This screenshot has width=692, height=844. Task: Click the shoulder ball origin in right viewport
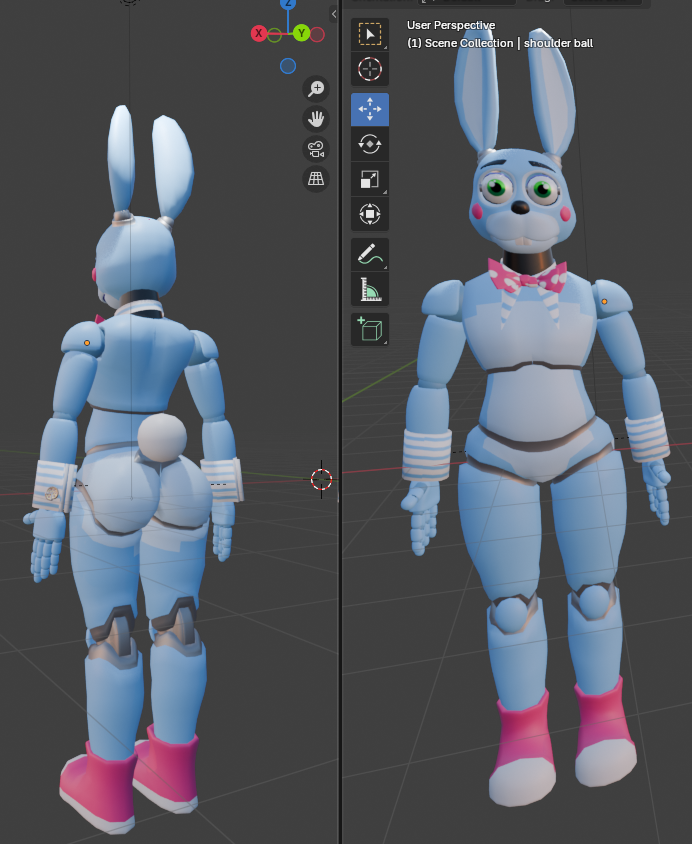[x=604, y=301]
